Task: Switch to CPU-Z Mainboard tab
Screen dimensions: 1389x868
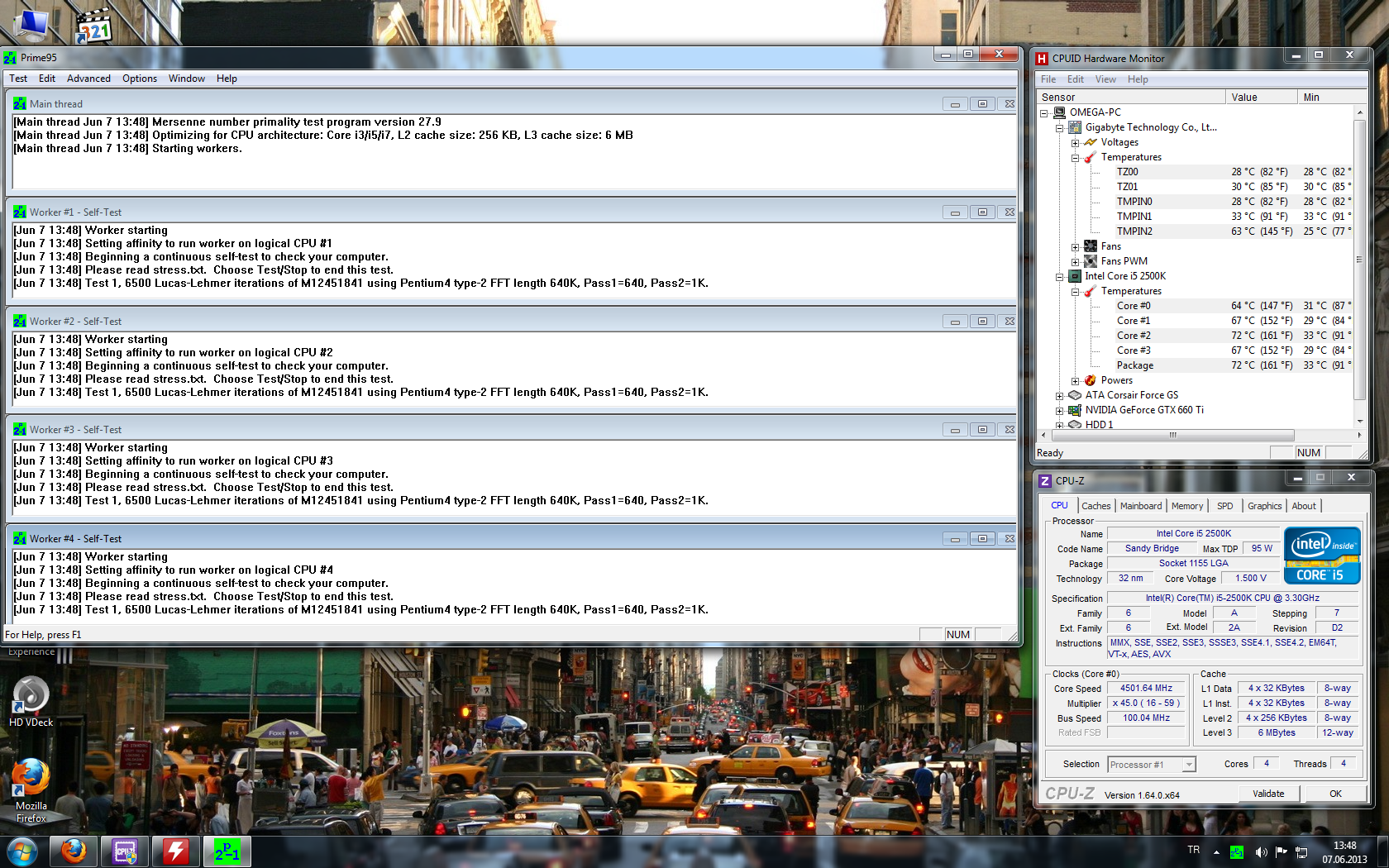Action: (x=1141, y=506)
